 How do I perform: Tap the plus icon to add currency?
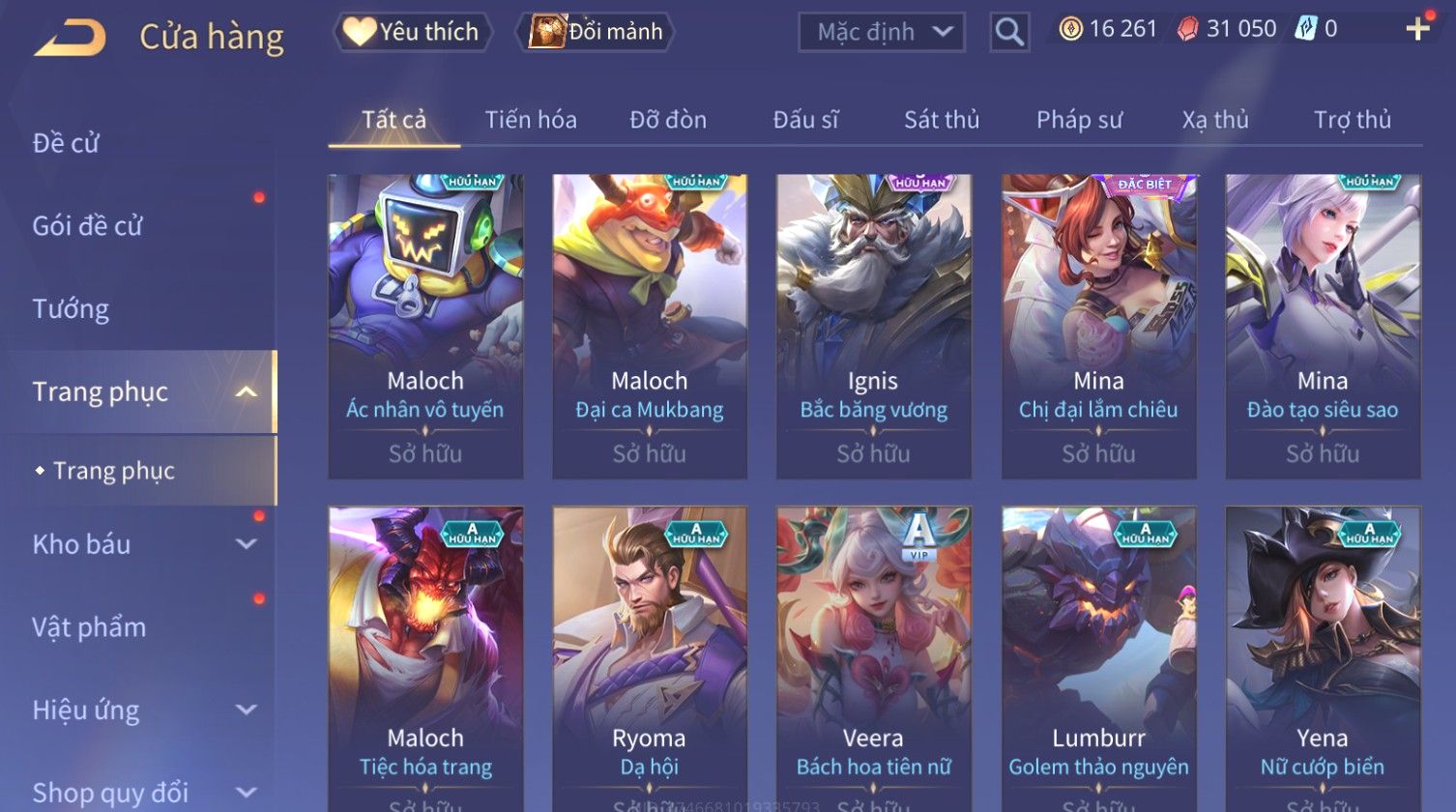(1418, 29)
